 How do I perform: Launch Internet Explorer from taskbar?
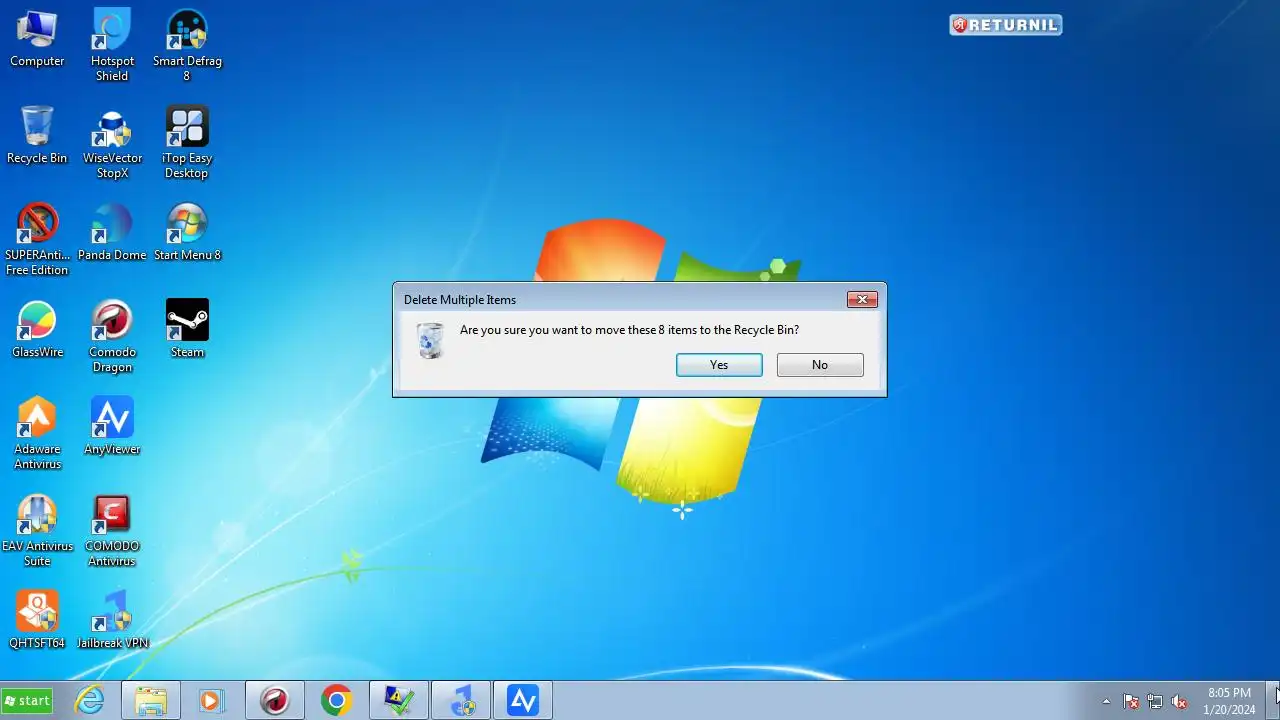[90, 701]
